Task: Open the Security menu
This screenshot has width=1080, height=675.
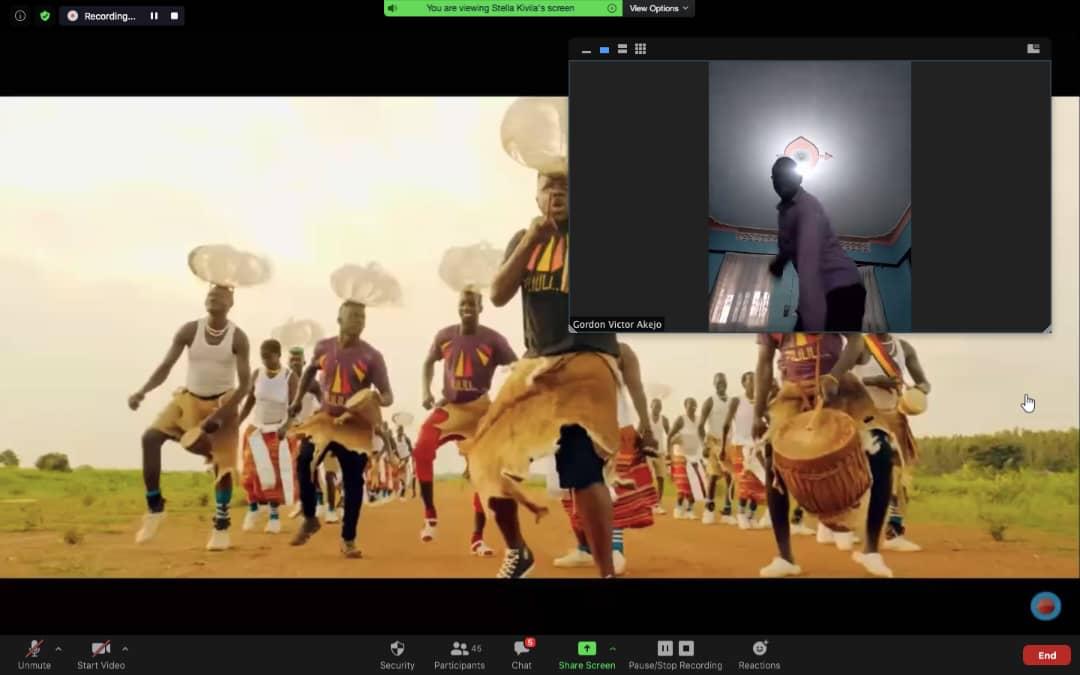Action: (x=397, y=654)
